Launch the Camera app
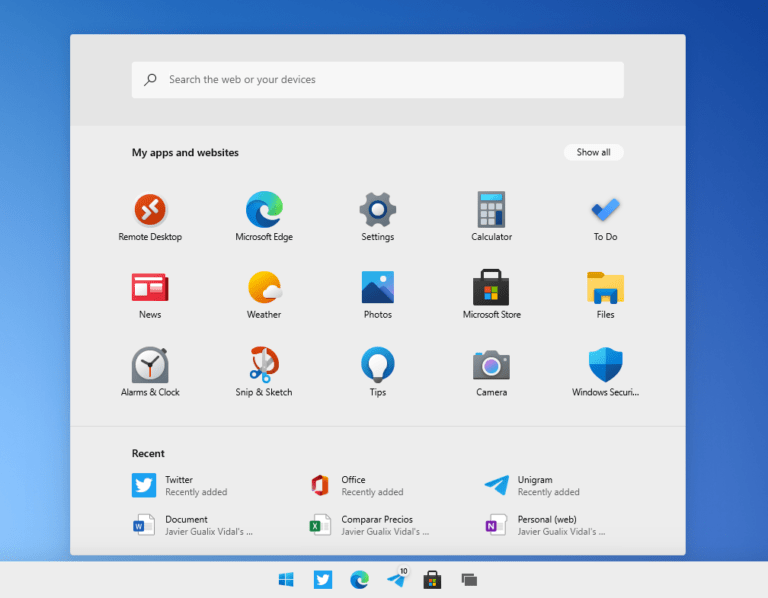The width and height of the screenshot is (768, 598). tap(491, 372)
